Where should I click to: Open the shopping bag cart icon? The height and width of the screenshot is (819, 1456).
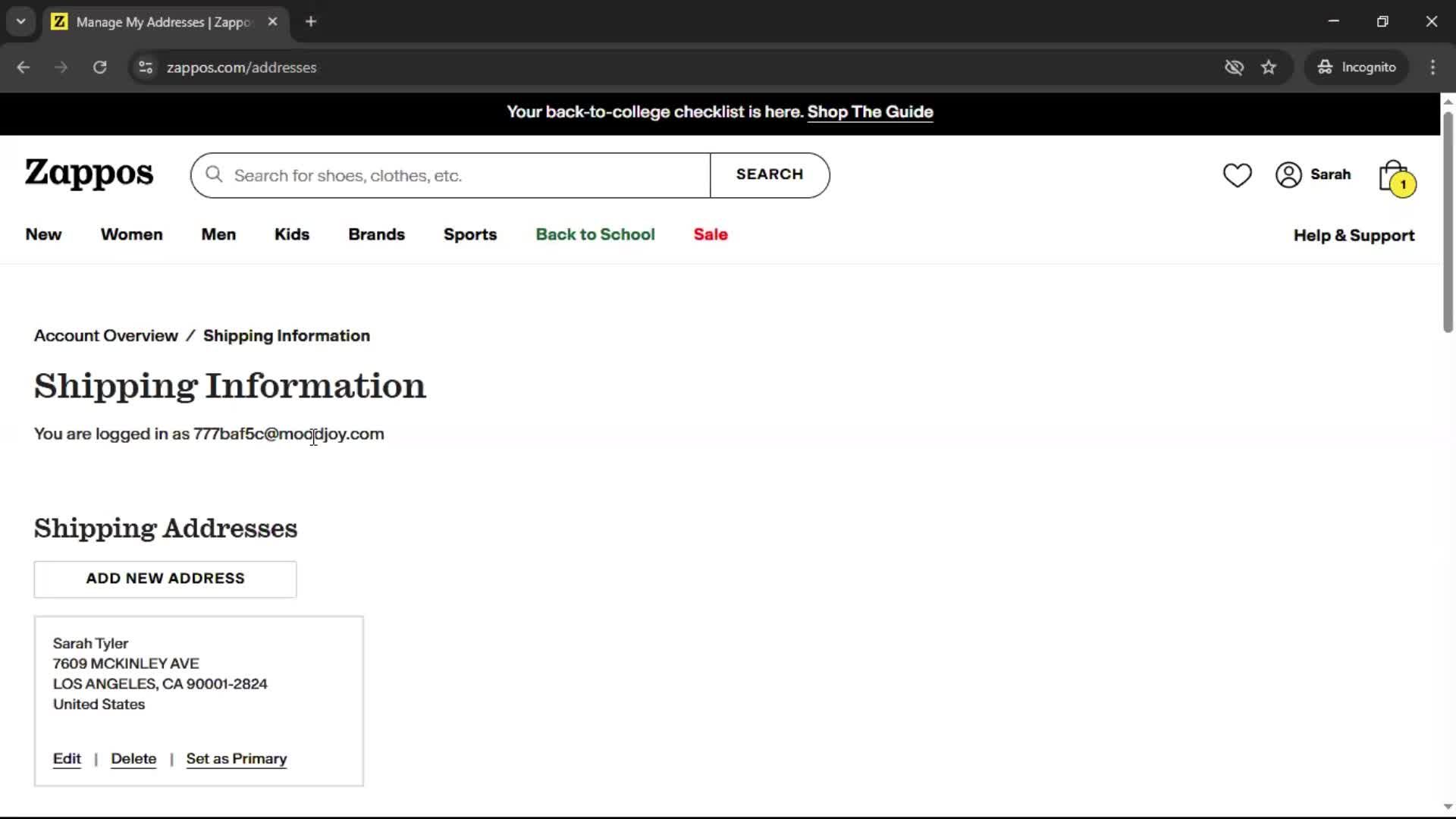[x=1395, y=177]
